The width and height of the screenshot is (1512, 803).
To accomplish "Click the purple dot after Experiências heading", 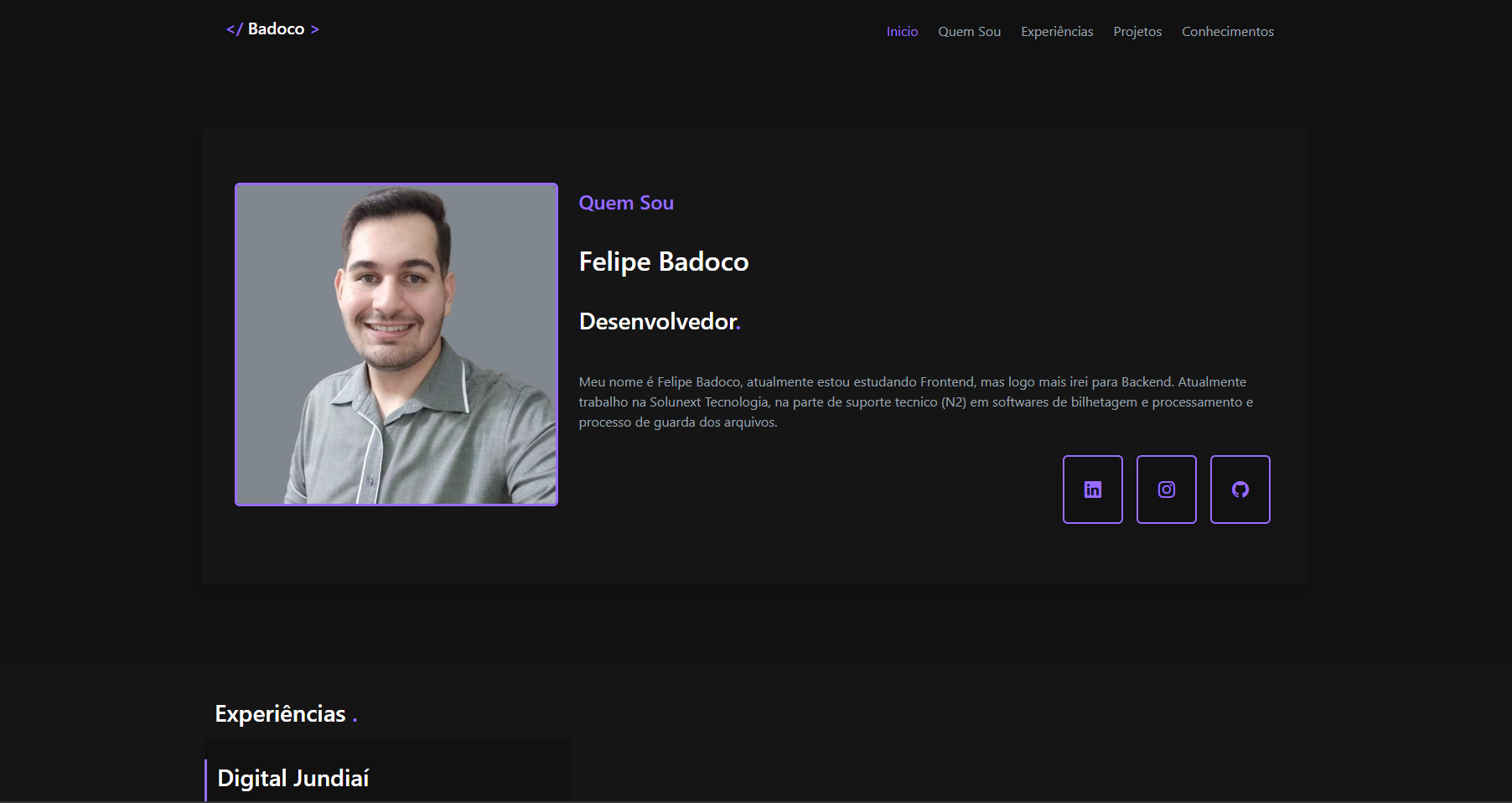I will pos(355,719).
